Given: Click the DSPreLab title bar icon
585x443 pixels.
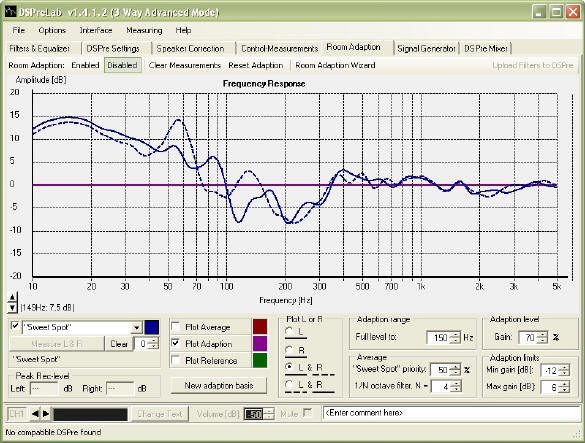Looking at the screenshot, I should point(11,12).
